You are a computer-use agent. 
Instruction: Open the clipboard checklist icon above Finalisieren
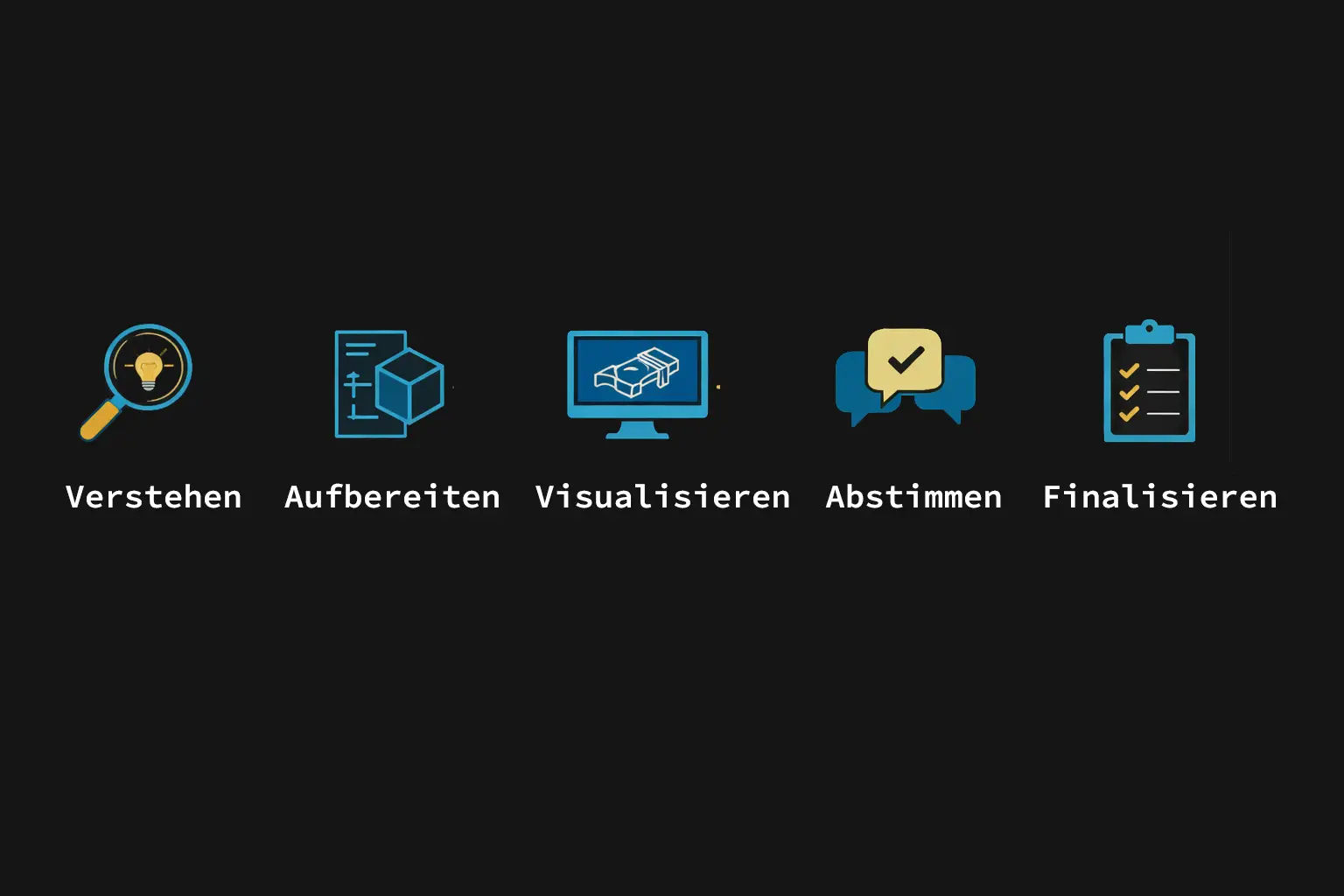click(1150, 381)
